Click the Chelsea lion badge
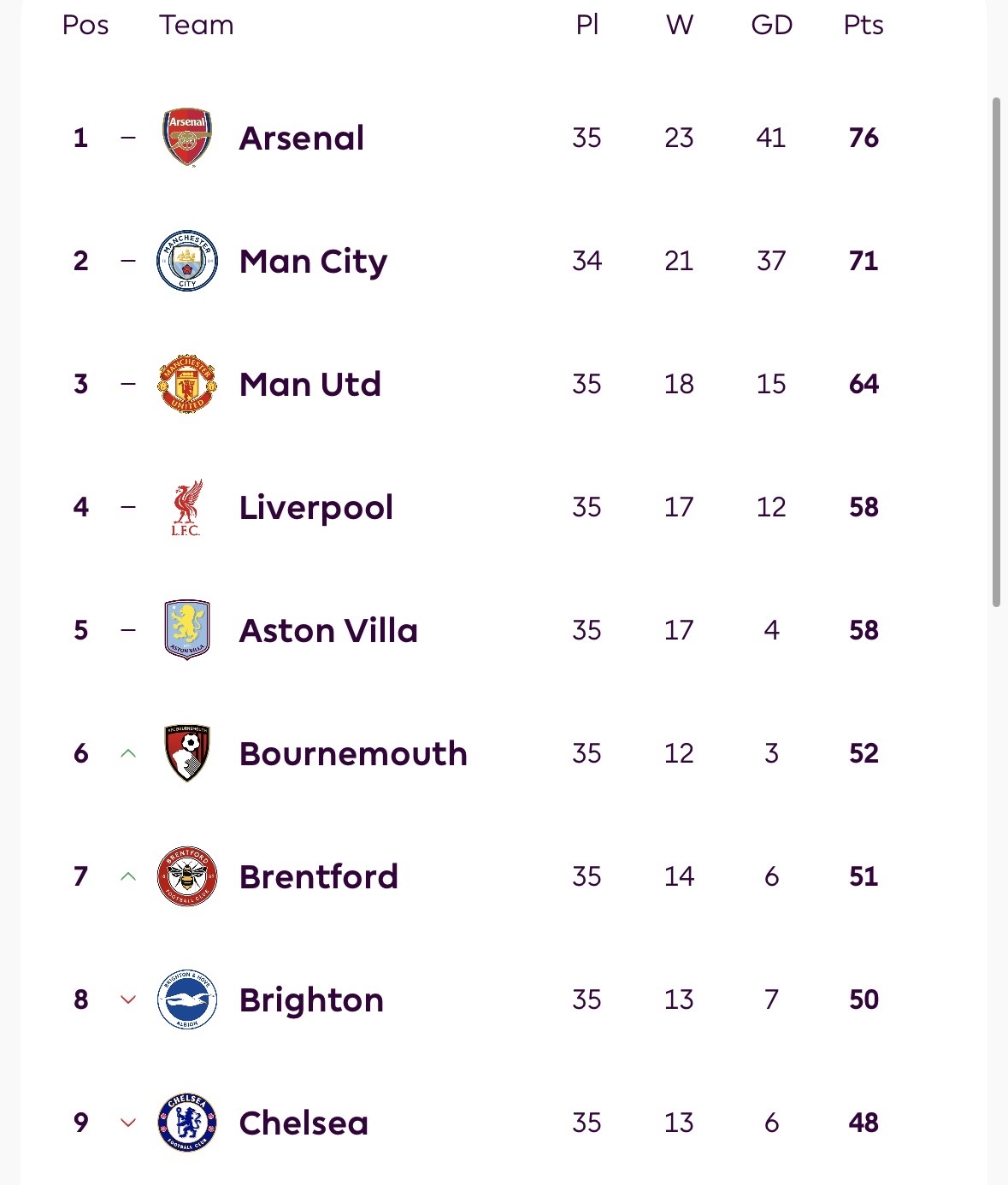 (187, 1123)
